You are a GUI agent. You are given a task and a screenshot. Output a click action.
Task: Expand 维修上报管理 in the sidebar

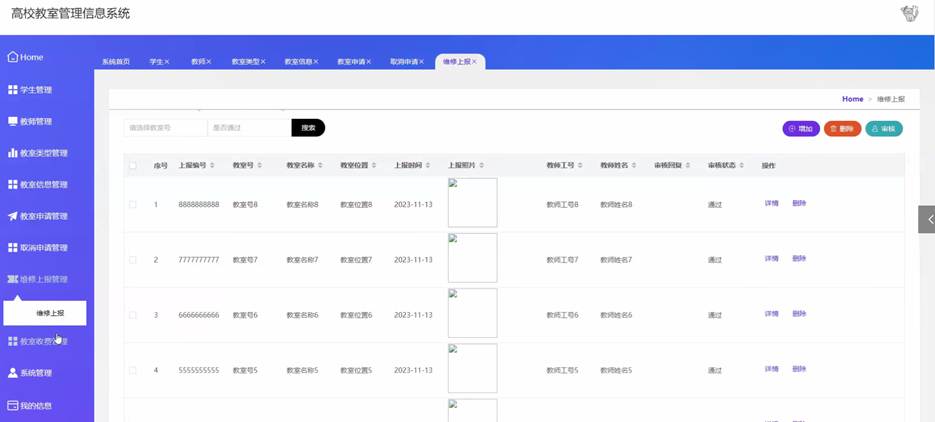click(38, 279)
